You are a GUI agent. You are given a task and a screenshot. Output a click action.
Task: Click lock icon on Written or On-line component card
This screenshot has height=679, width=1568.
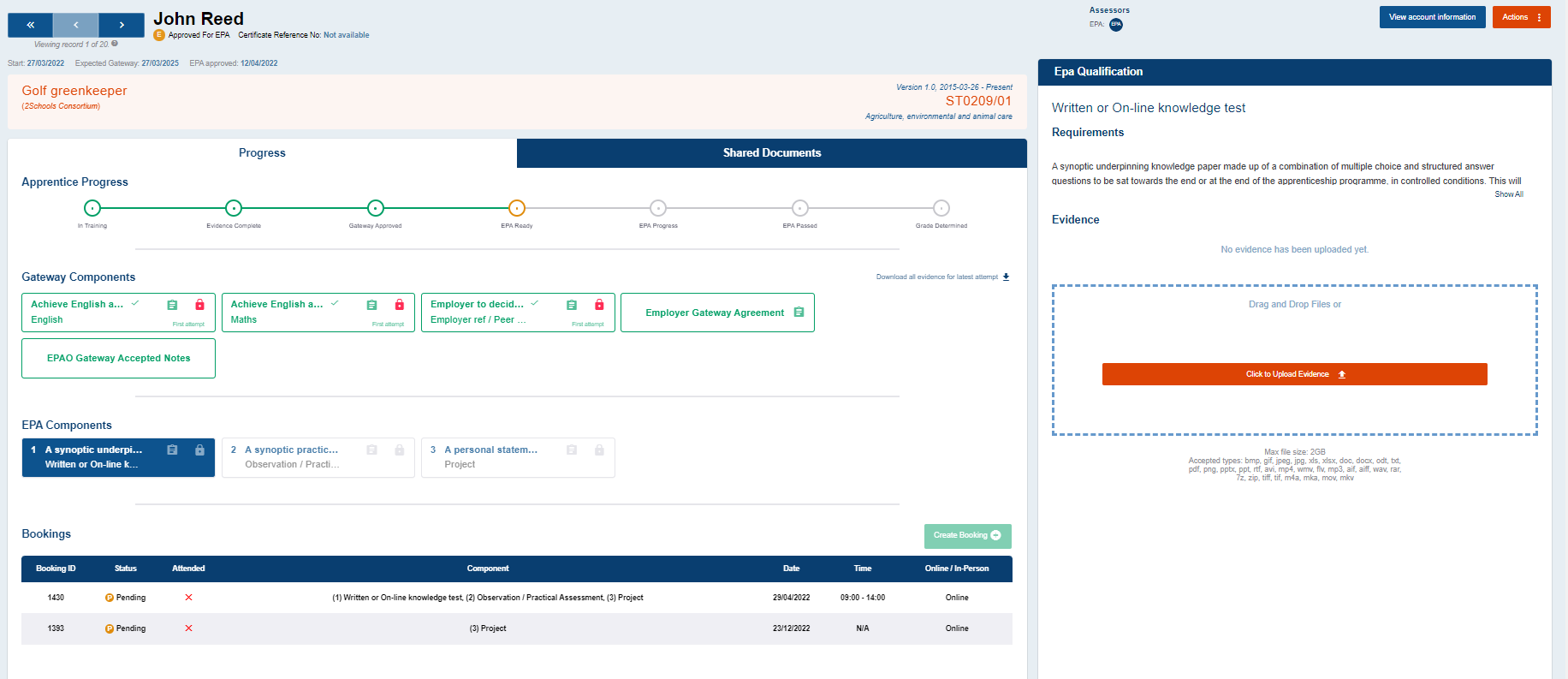(x=199, y=450)
